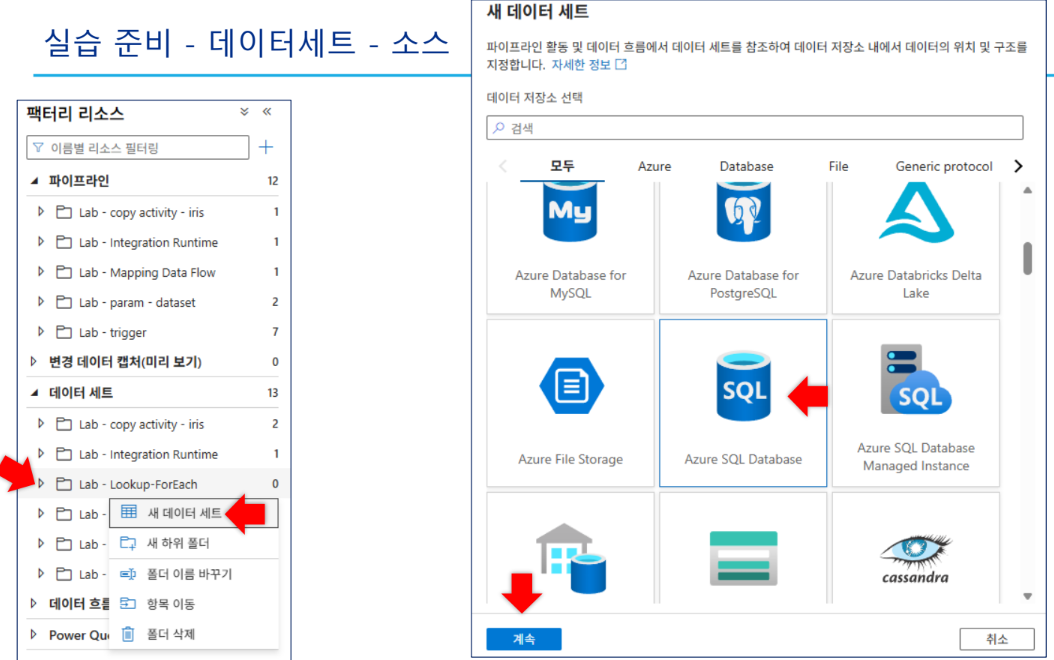
Task: Click the 취소 button
Action: click(997, 639)
